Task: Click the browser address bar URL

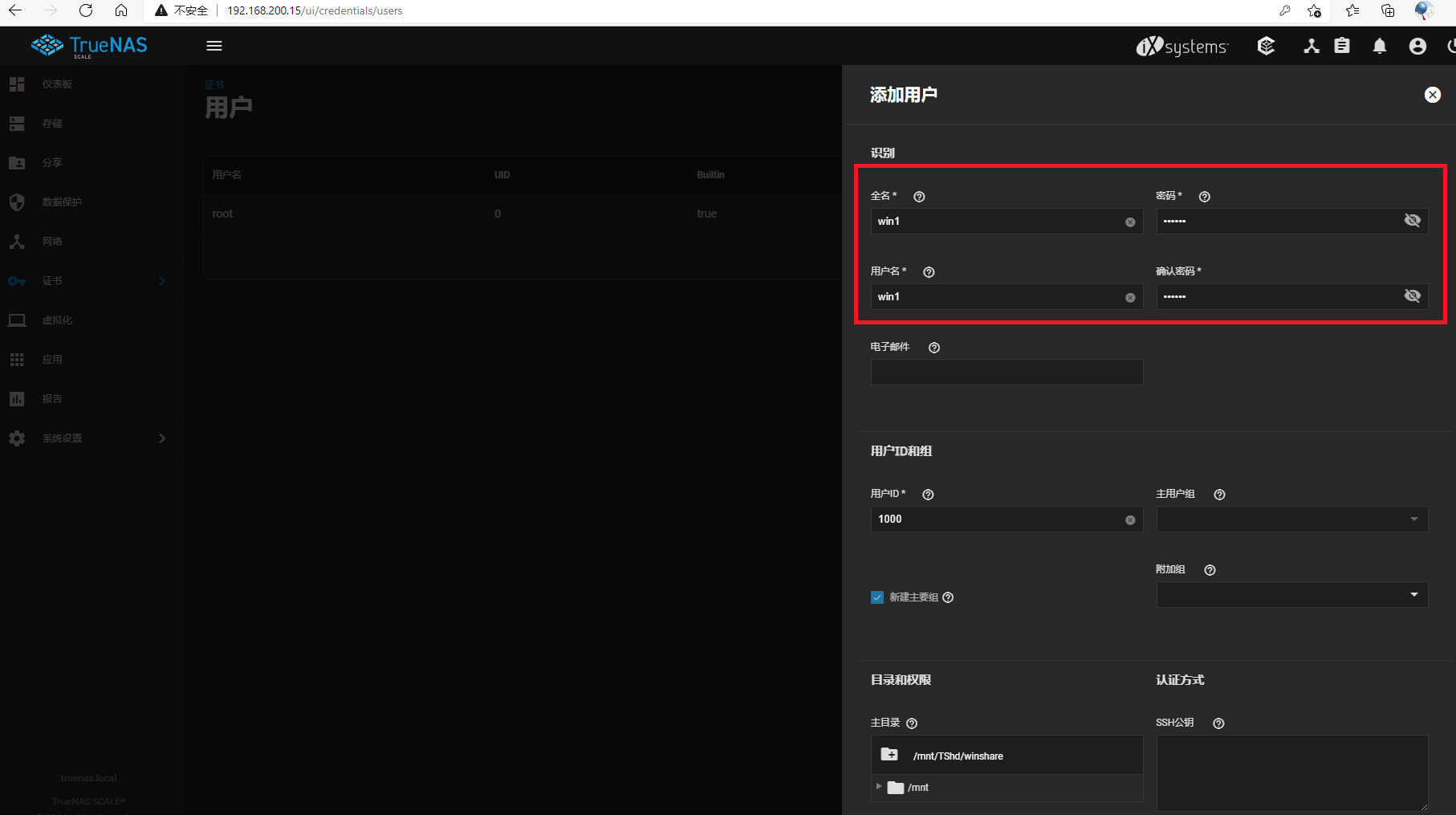Action: [x=315, y=10]
